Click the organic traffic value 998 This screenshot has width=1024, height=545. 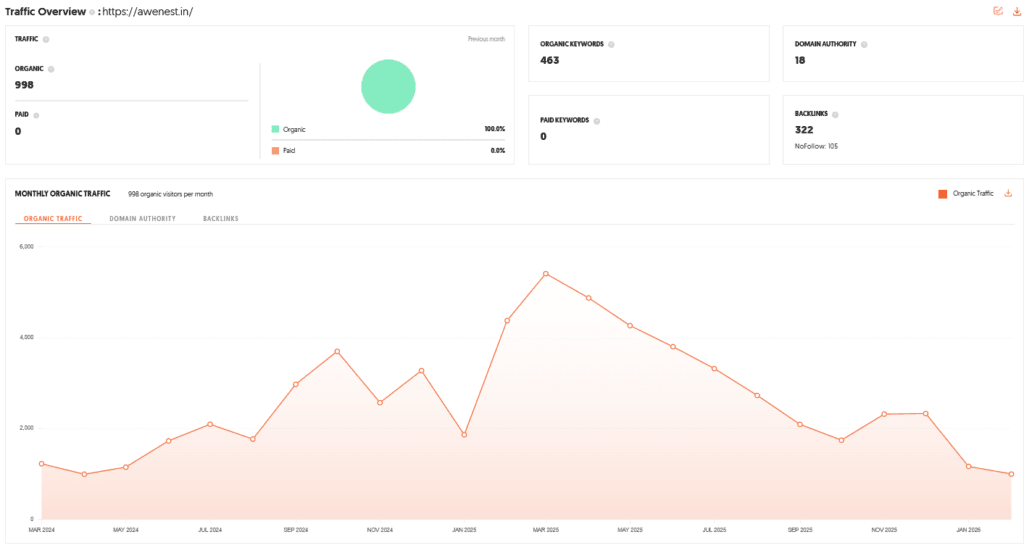tap(24, 85)
